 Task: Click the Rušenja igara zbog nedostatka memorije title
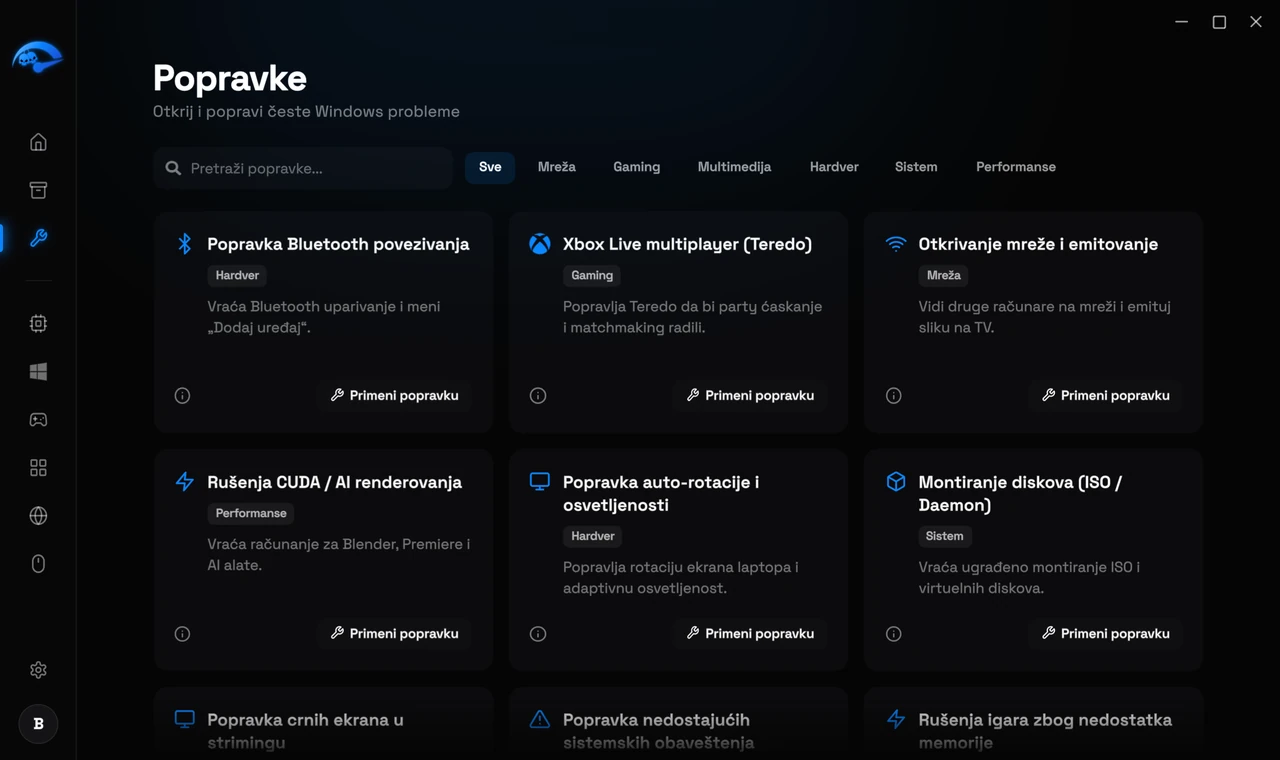pyautogui.click(x=1045, y=731)
